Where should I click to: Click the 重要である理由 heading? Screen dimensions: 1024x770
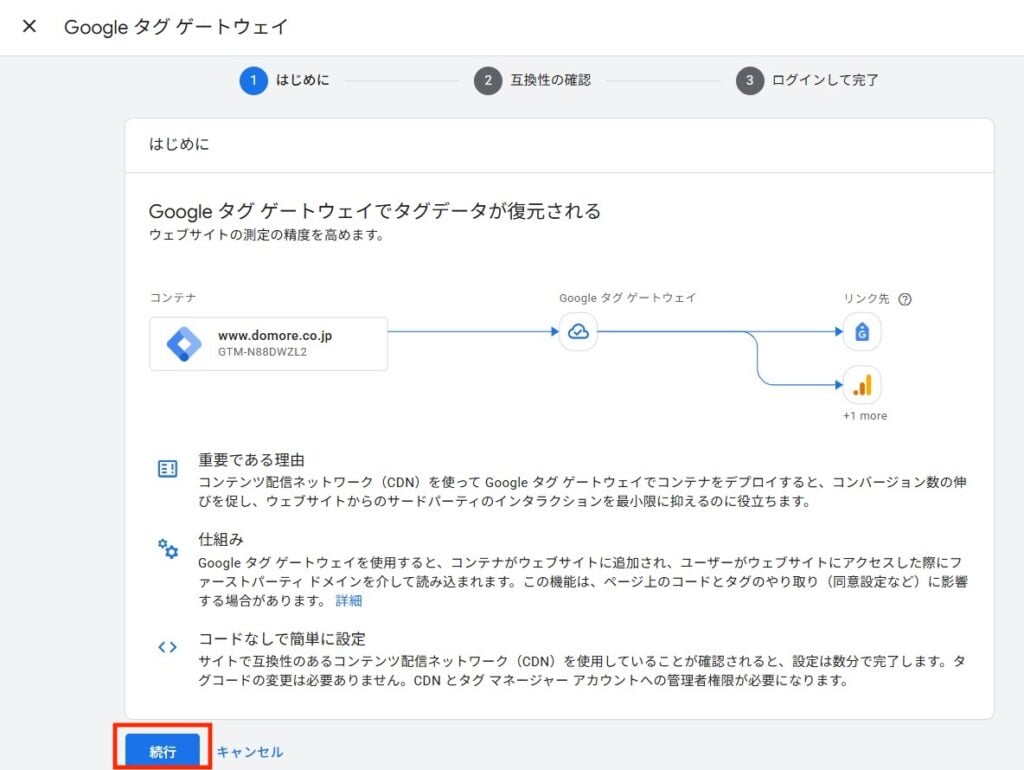coord(251,460)
